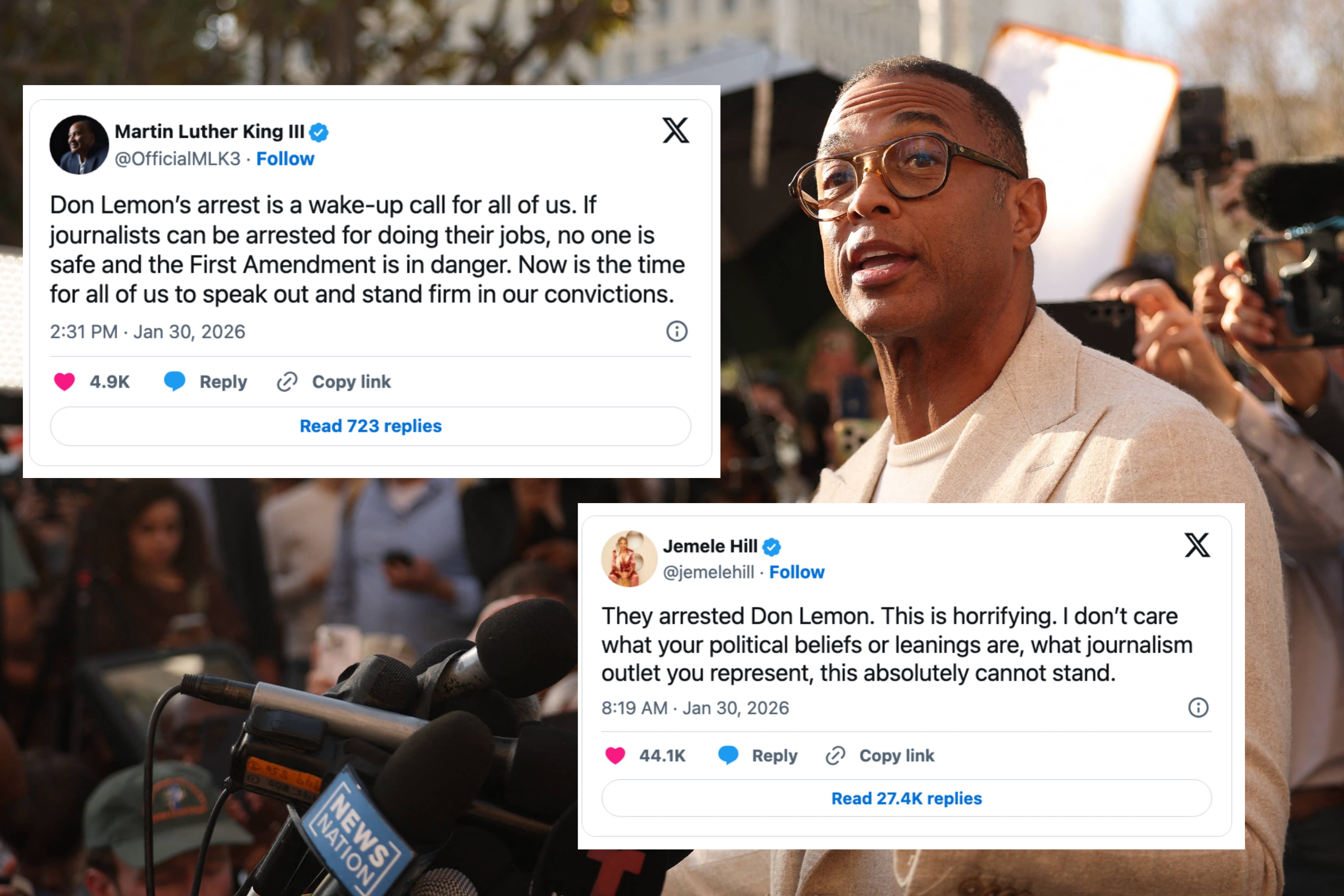This screenshot has width=1344, height=896.
Task: Click the Jemele Hill display name
Action: tap(710, 546)
